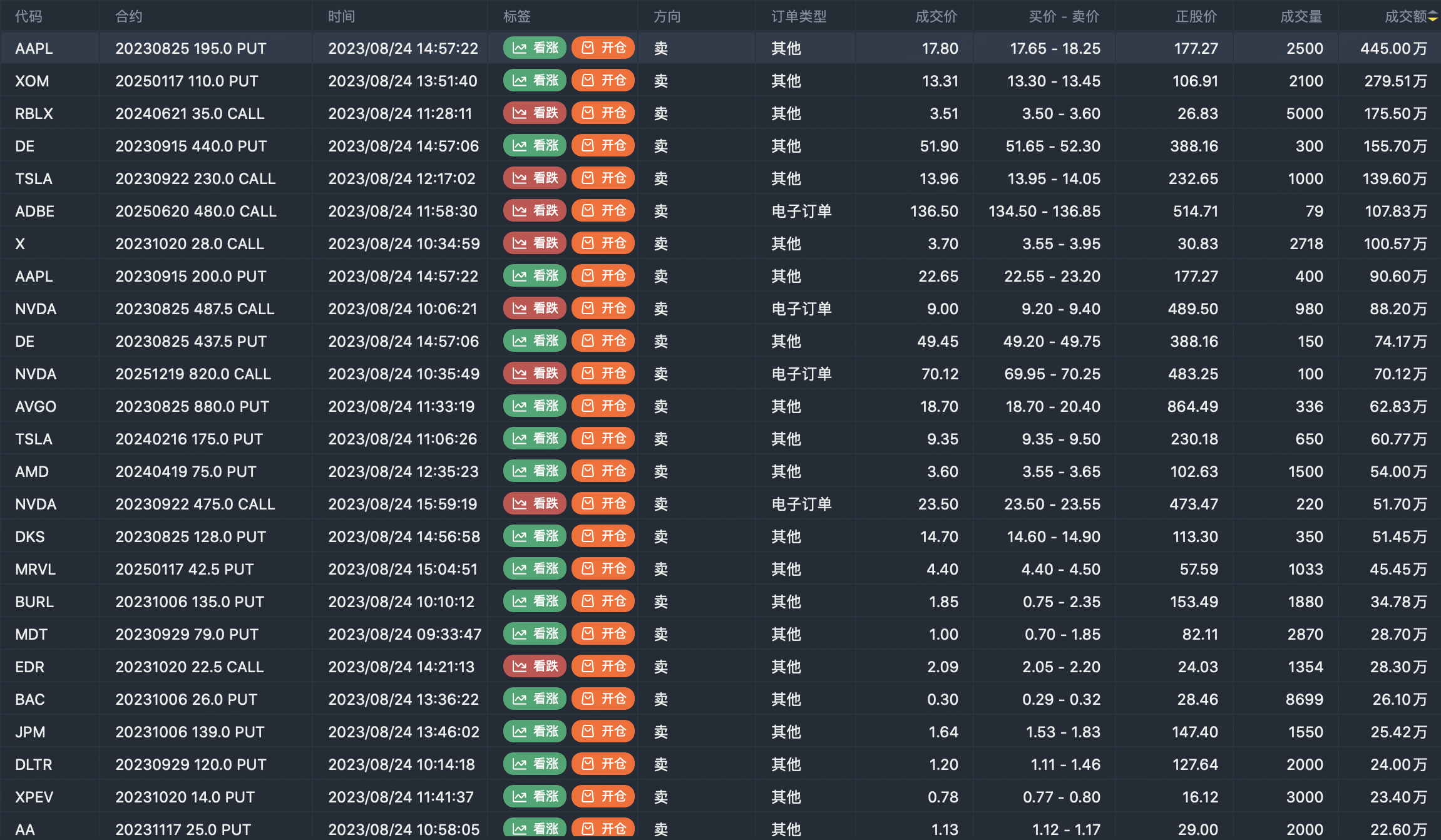Click 开仓 tag in BAC row
Image resolution: width=1441 pixels, height=840 pixels.
pos(603,699)
